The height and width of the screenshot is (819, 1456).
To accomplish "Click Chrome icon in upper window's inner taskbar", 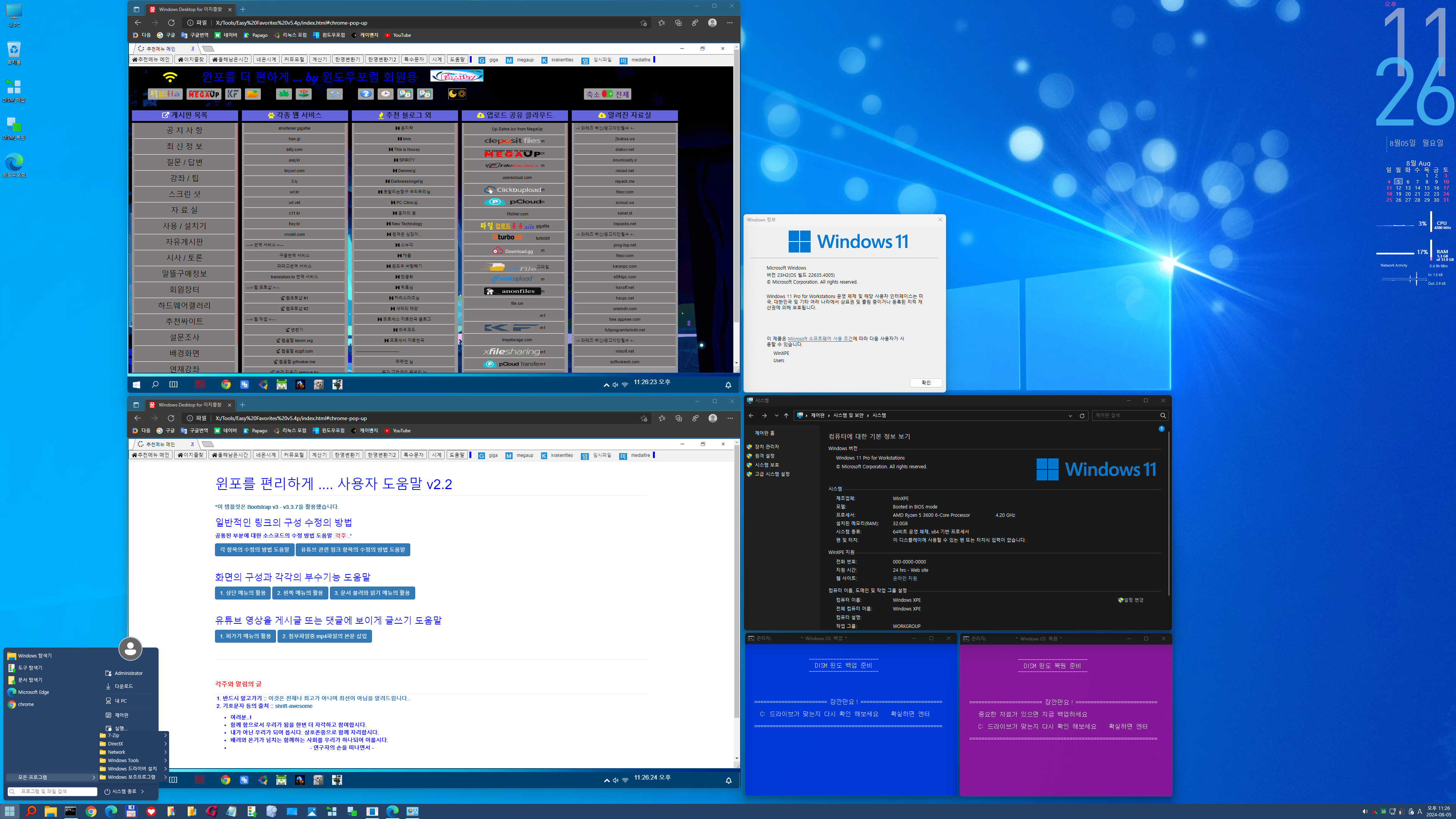I will (x=226, y=384).
